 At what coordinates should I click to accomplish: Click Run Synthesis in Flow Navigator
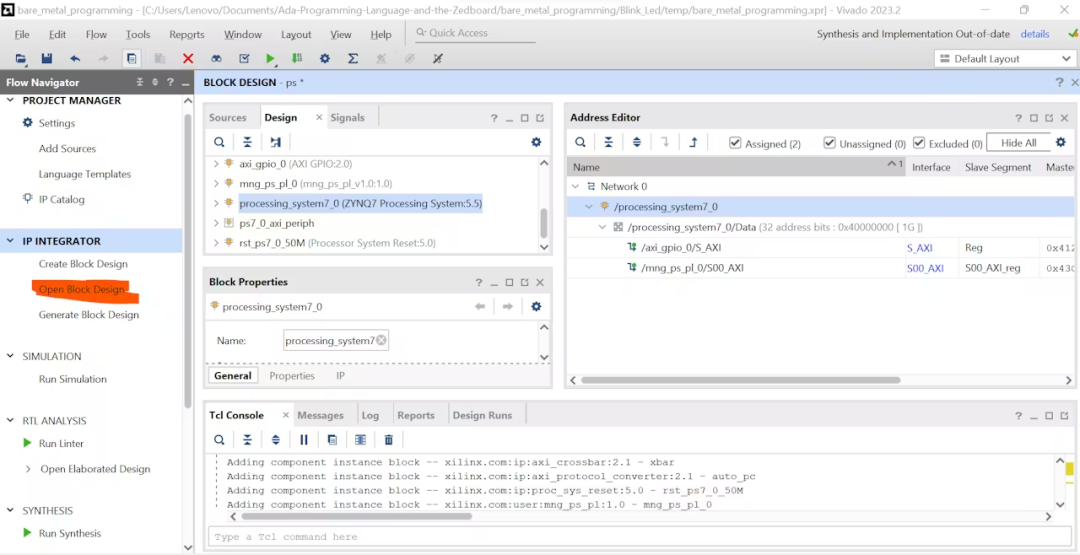click(70, 534)
